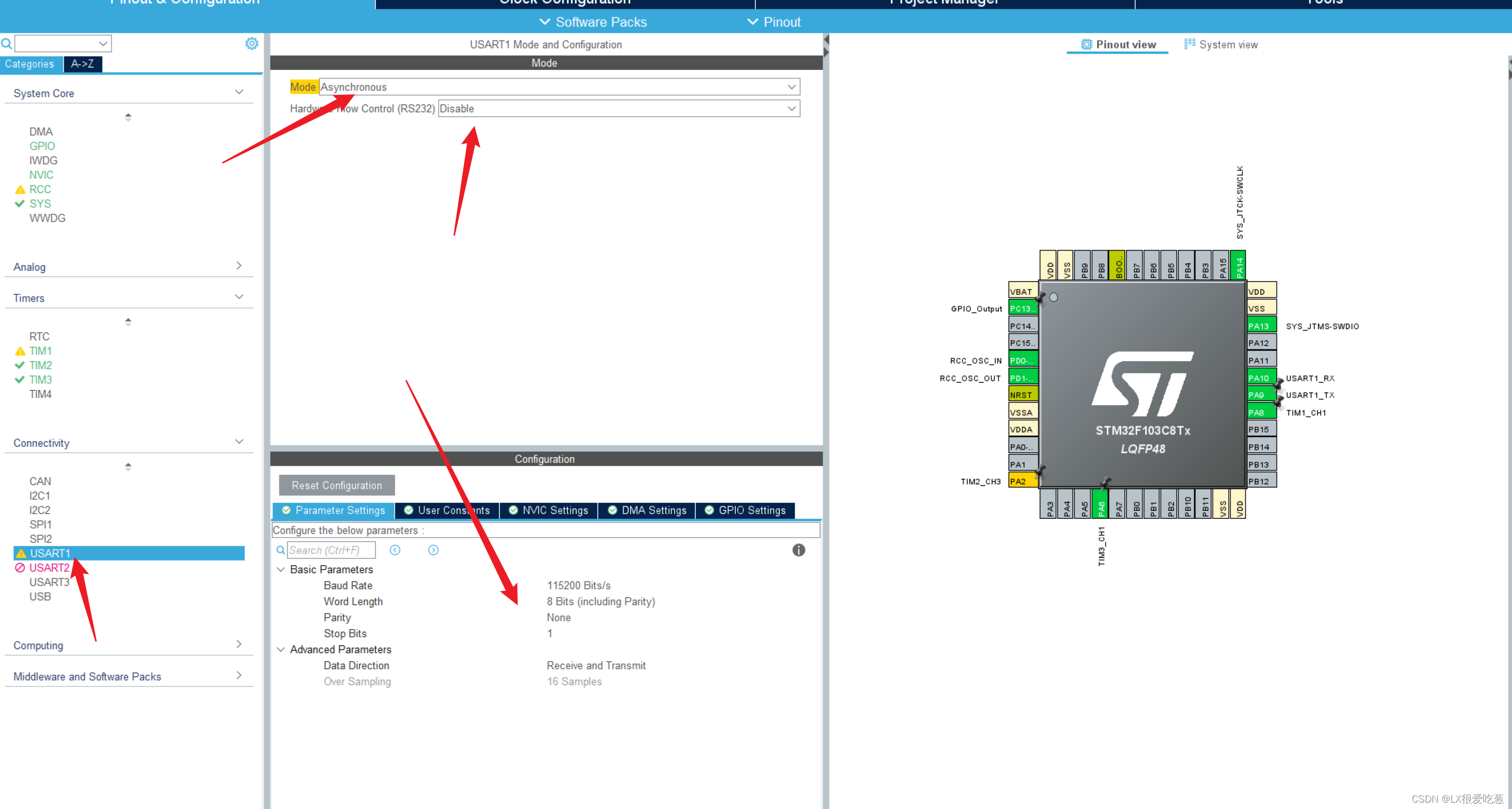This screenshot has width=1512, height=809.
Task: Click the GPIO Settings tab icon
Action: [707, 510]
